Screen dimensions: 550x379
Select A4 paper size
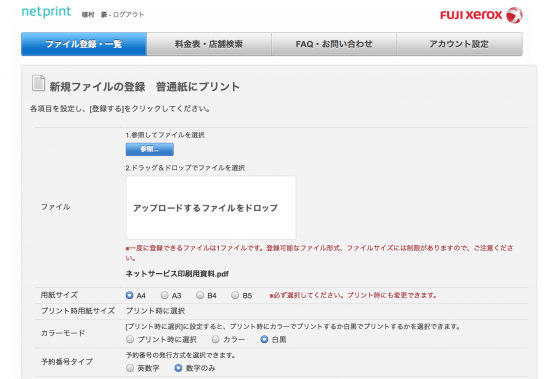click(129, 295)
